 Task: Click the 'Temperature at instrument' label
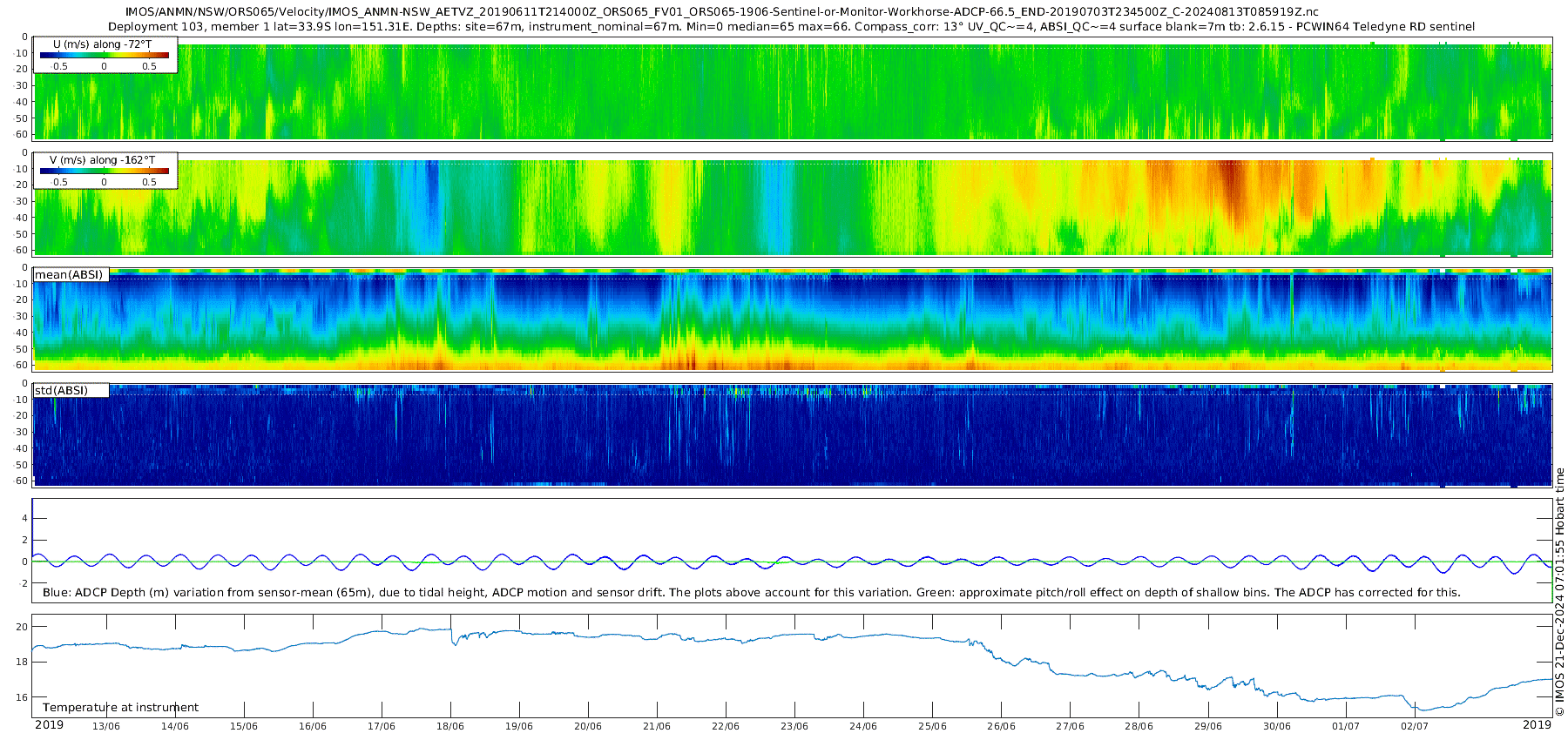(120, 708)
